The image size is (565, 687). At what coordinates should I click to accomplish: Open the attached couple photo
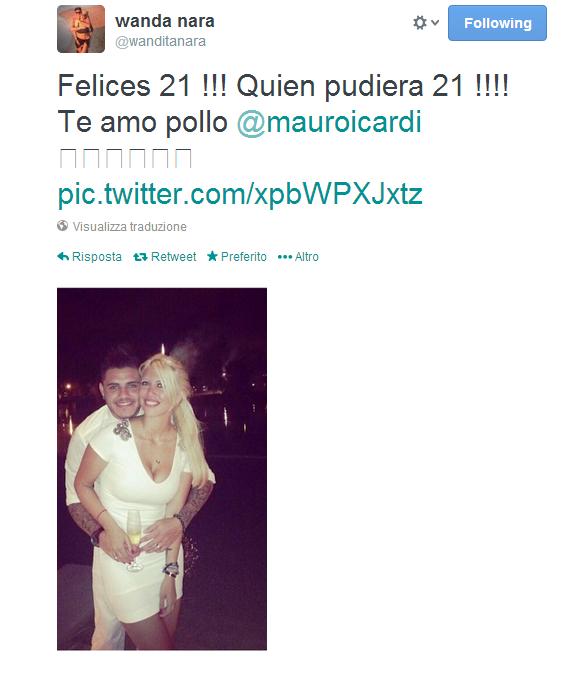coord(162,469)
